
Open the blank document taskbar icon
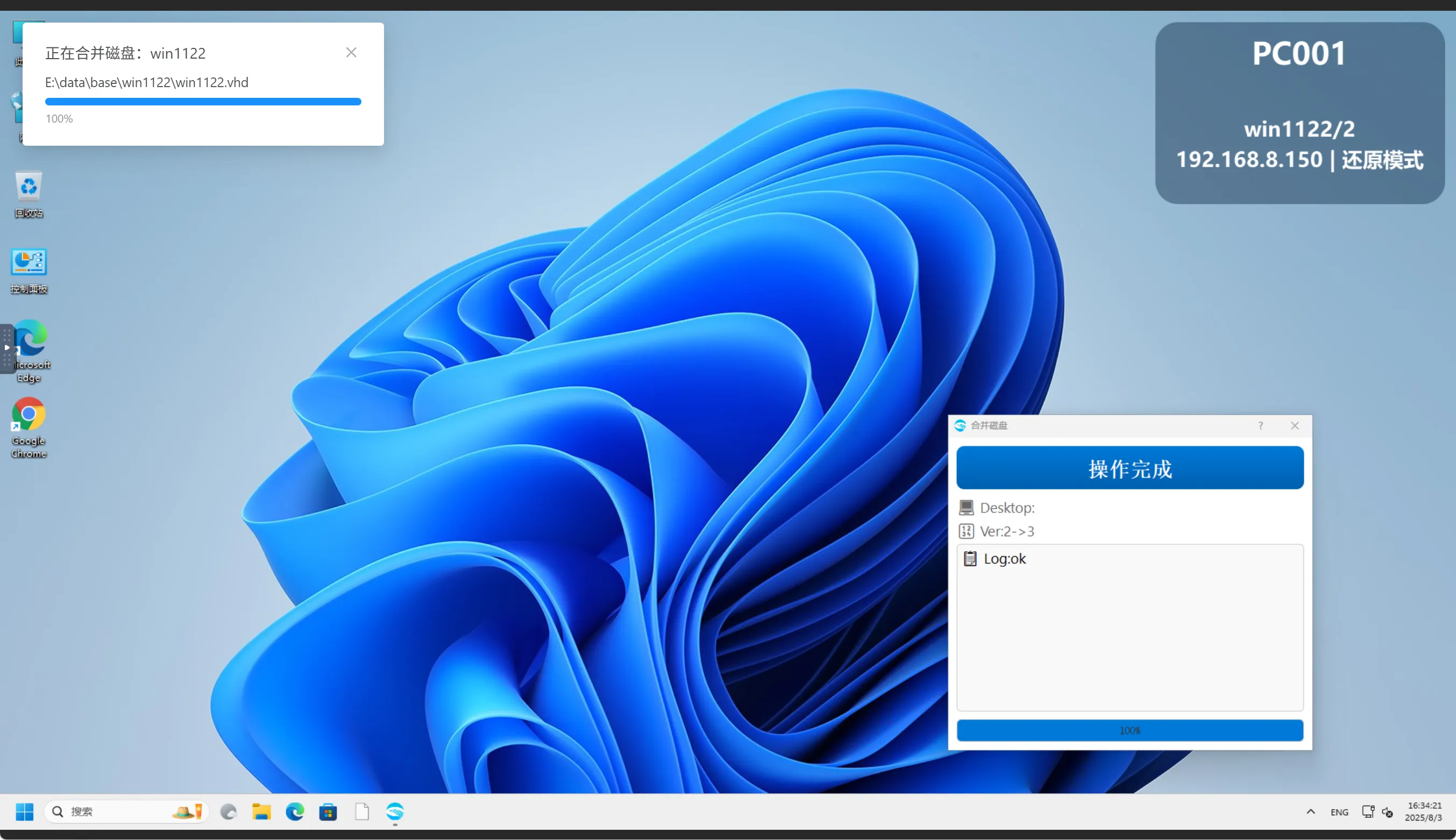(x=361, y=811)
